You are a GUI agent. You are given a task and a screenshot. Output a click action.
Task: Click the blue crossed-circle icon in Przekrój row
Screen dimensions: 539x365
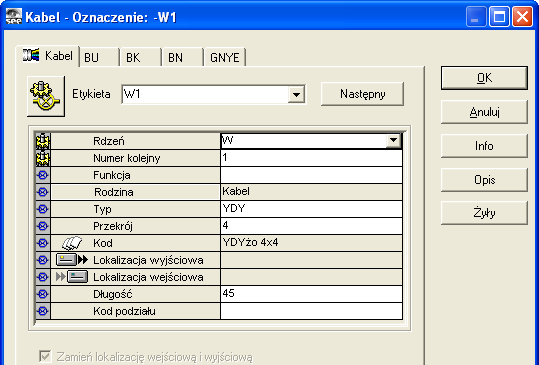43,226
